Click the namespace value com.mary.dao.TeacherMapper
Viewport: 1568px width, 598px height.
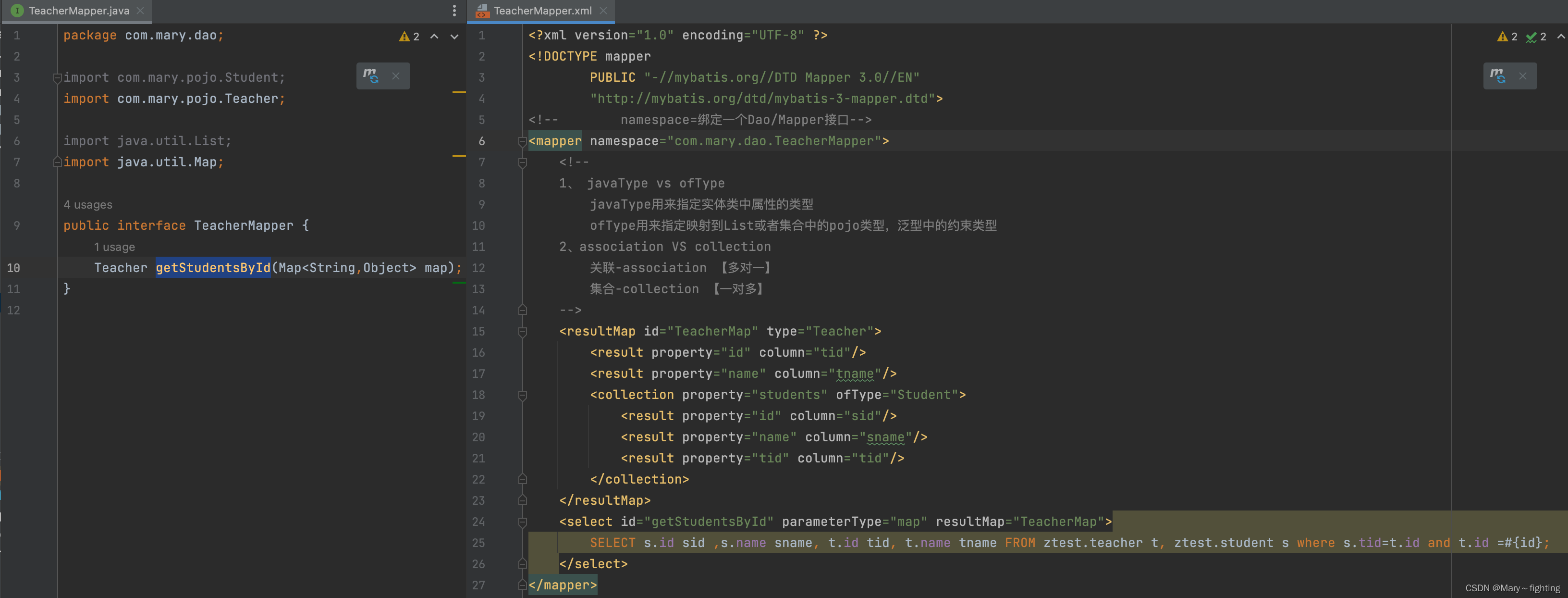774,141
